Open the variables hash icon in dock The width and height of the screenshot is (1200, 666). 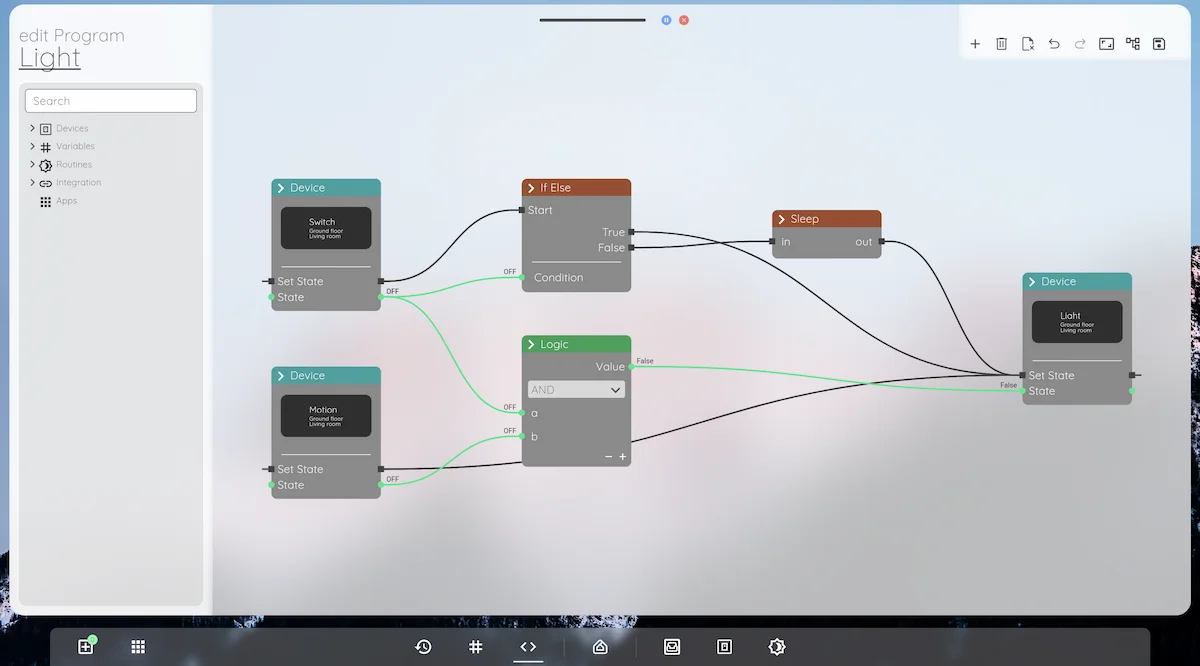[476, 647]
